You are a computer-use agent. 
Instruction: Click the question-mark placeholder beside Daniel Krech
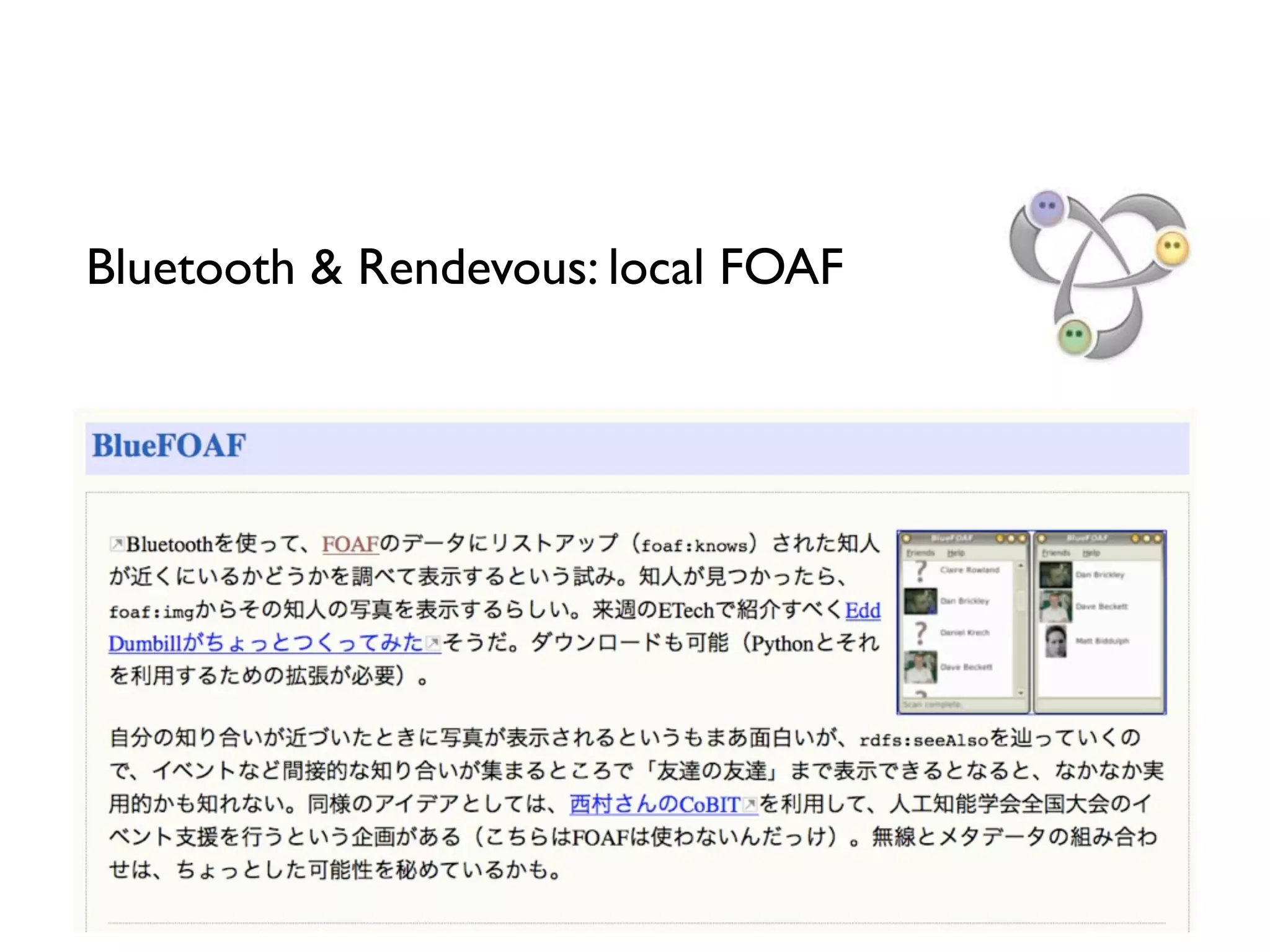tap(921, 633)
